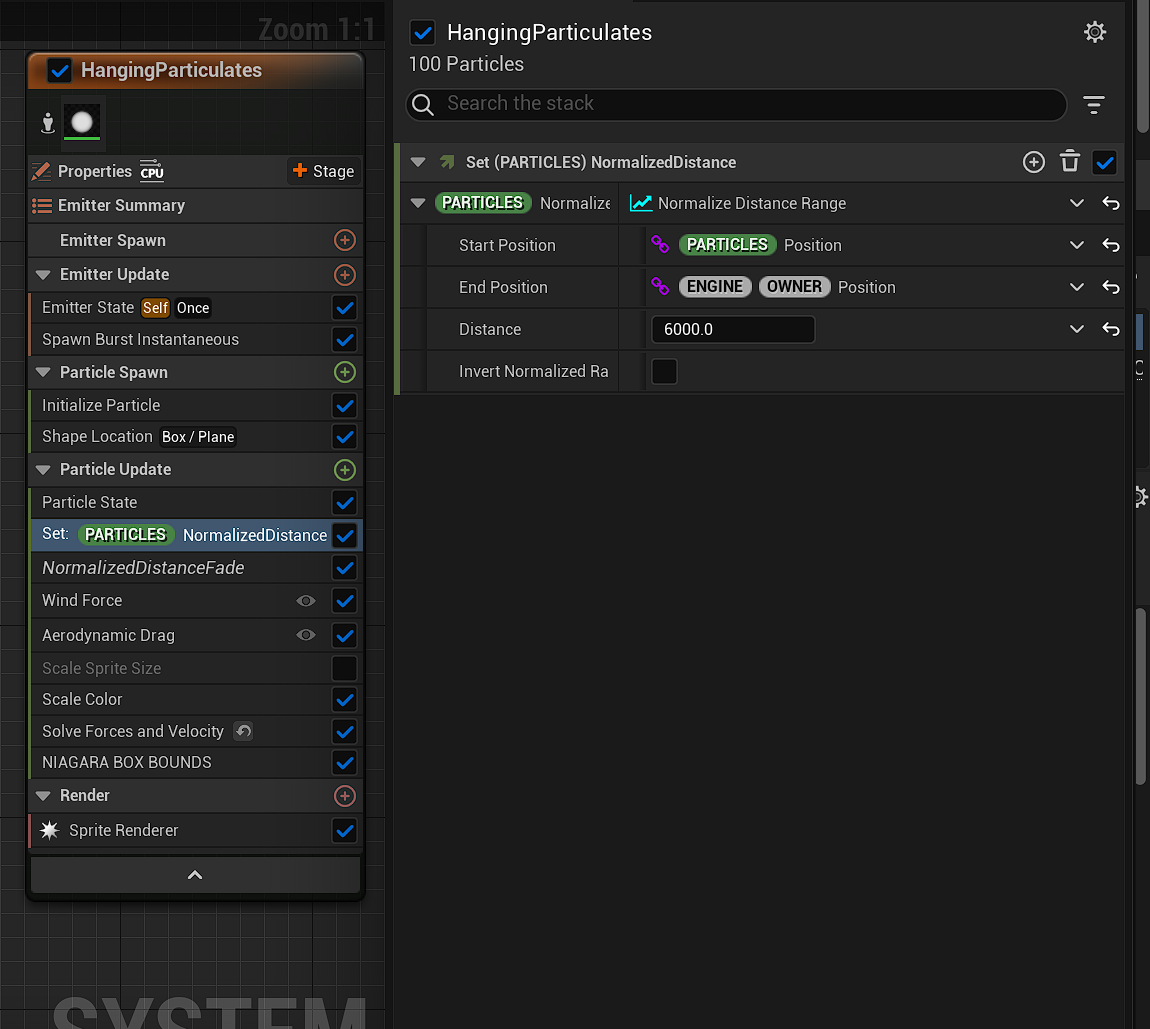This screenshot has height=1029, width=1150.
Task: Disable the Shape Location module
Action: pos(345,436)
